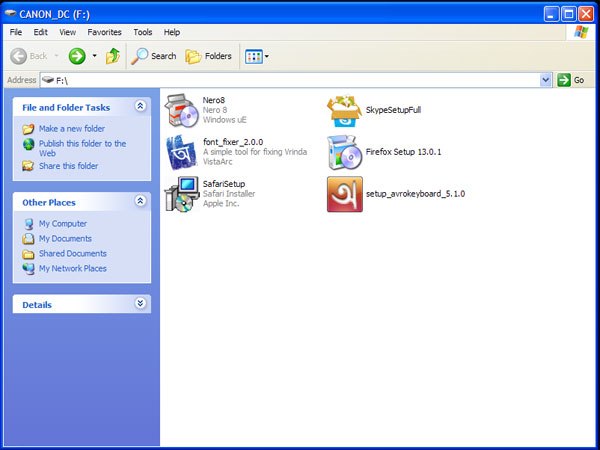Image resolution: width=600 pixels, height=450 pixels.
Task: Open the View menu
Action: [67, 32]
